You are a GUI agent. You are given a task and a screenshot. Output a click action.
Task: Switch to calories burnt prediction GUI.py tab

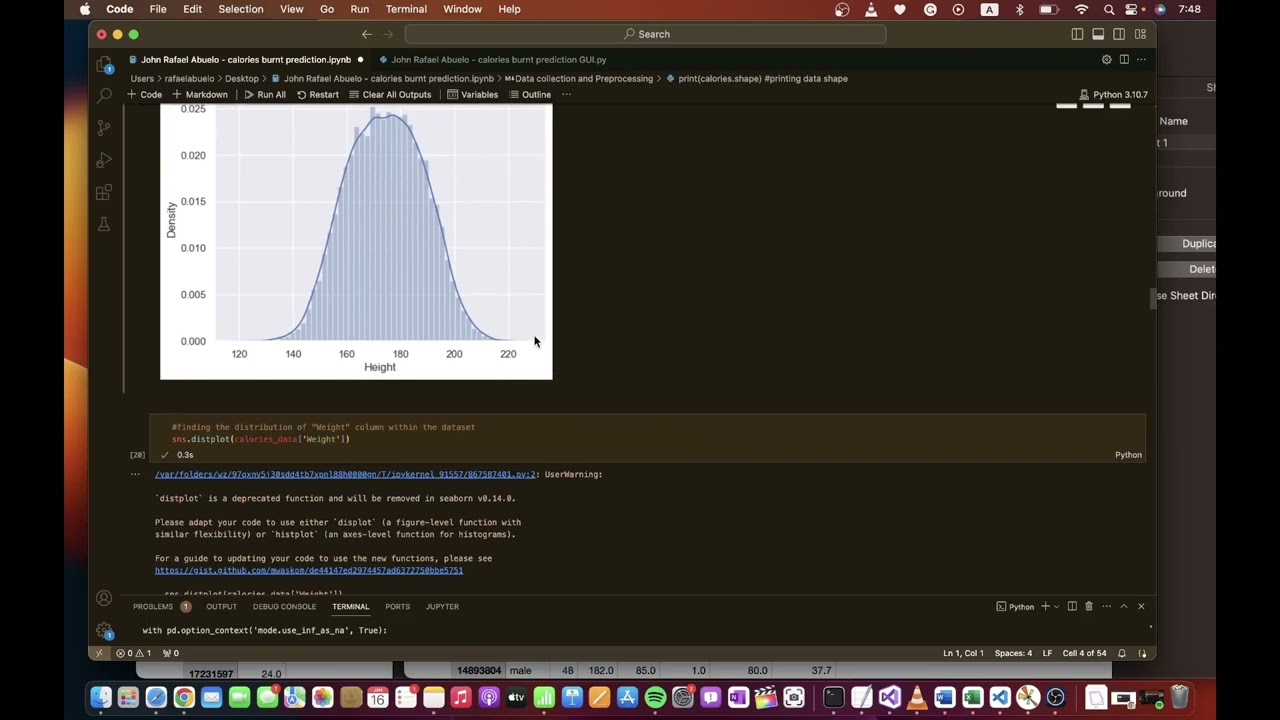pos(493,60)
